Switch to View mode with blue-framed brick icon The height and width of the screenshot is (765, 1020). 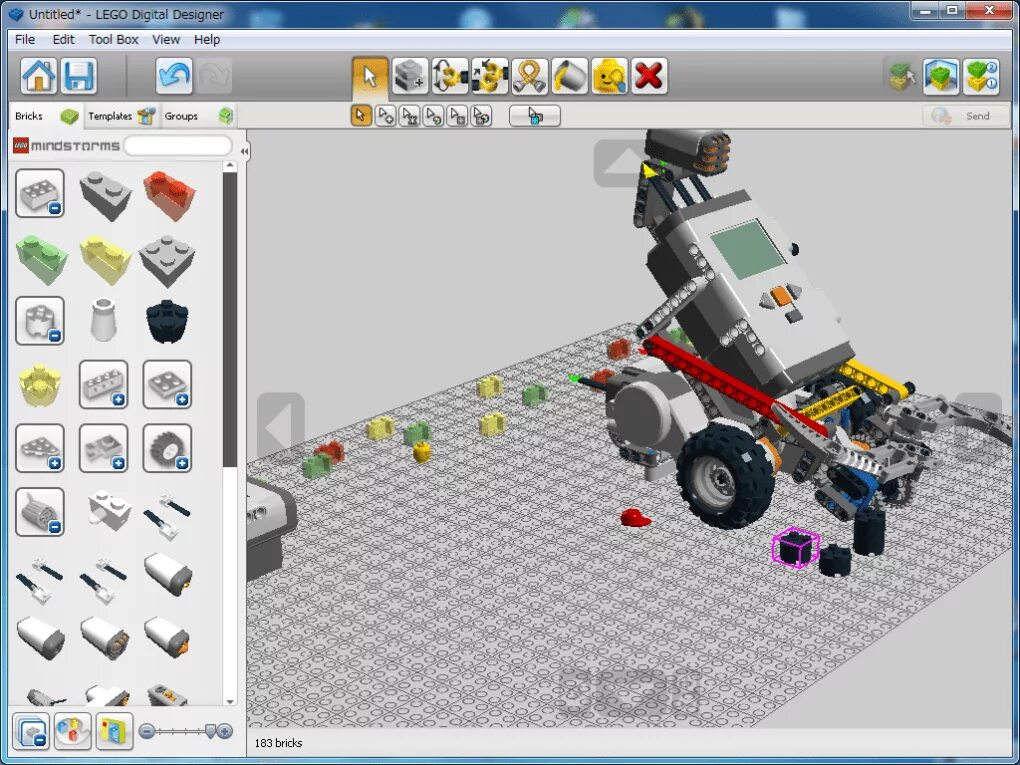941,77
